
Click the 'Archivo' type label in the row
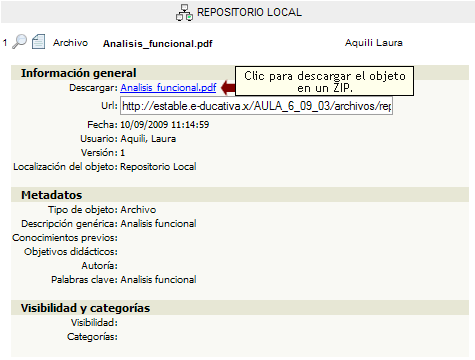(x=70, y=43)
